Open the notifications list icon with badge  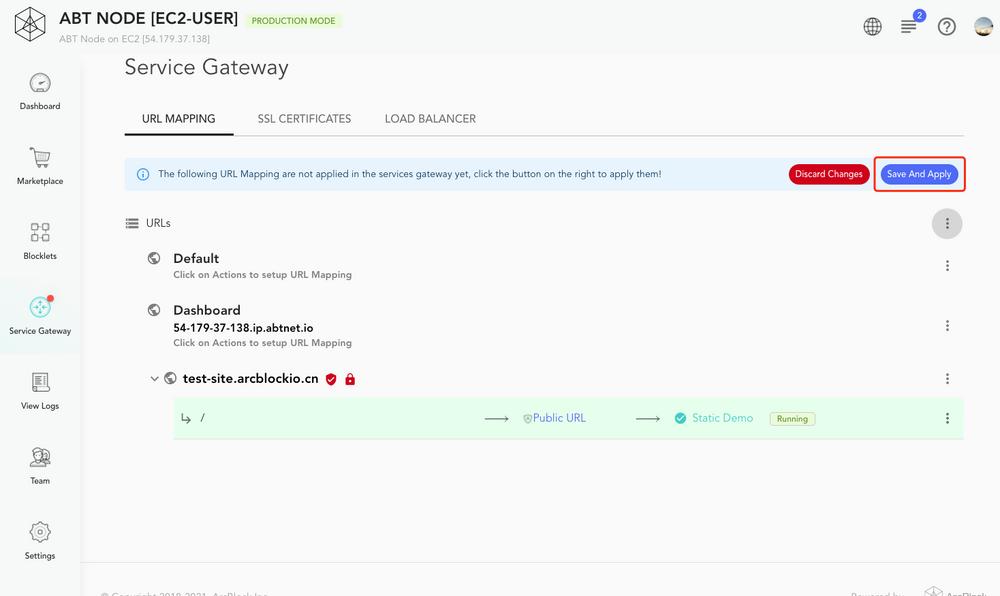point(909,26)
